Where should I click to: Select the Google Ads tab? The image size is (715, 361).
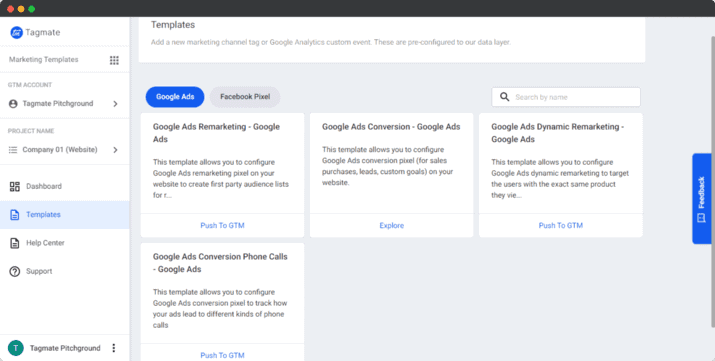175,97
